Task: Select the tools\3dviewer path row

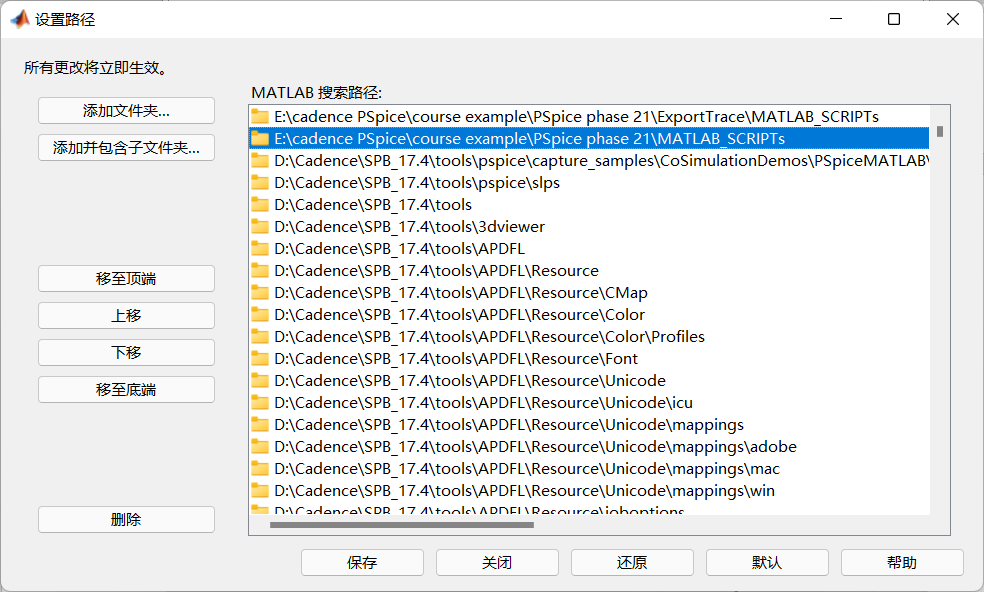Action: [x=589, y=227]
